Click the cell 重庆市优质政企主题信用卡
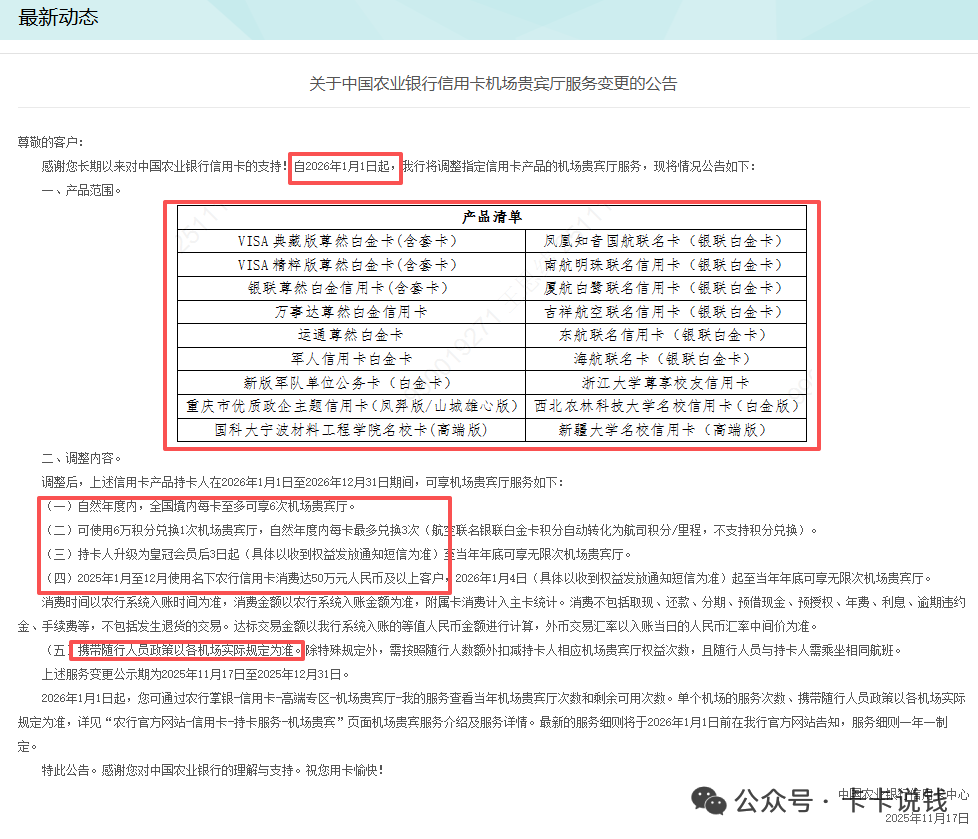Viewport: 978px width, 839px height. click(352, 406)
